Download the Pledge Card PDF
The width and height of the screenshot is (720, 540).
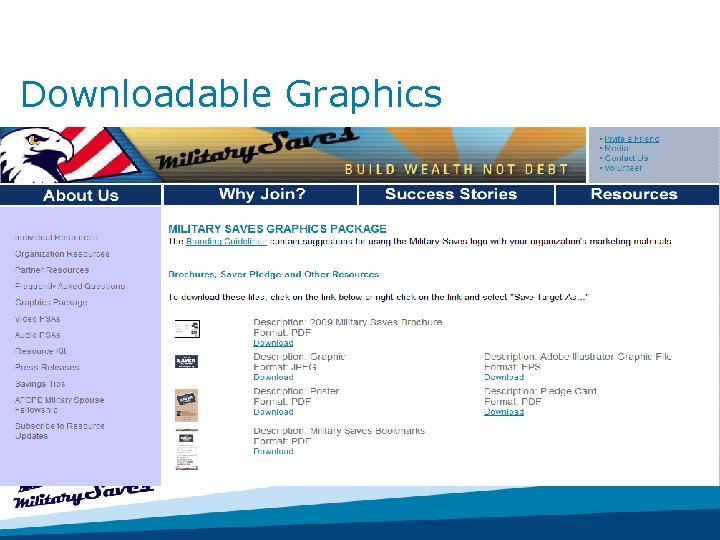(x=504, y=412)
